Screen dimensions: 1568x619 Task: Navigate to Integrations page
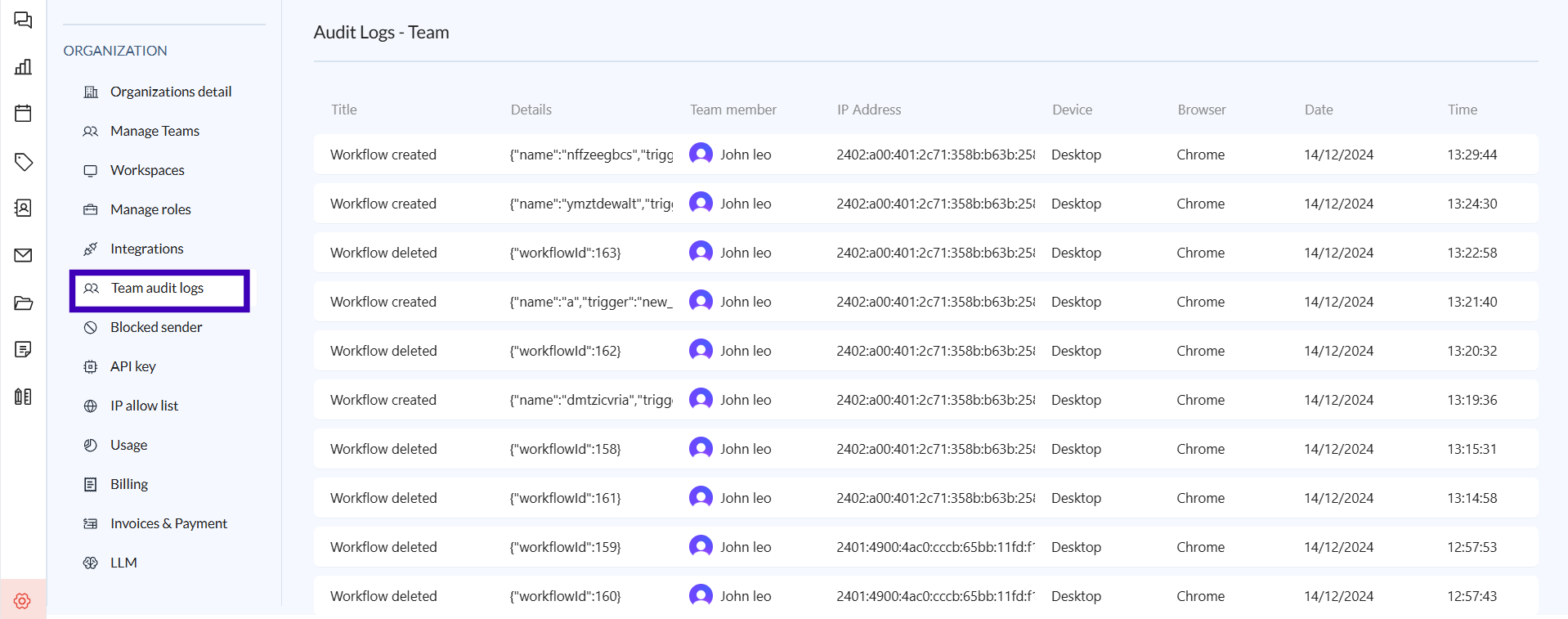(146, 249)
